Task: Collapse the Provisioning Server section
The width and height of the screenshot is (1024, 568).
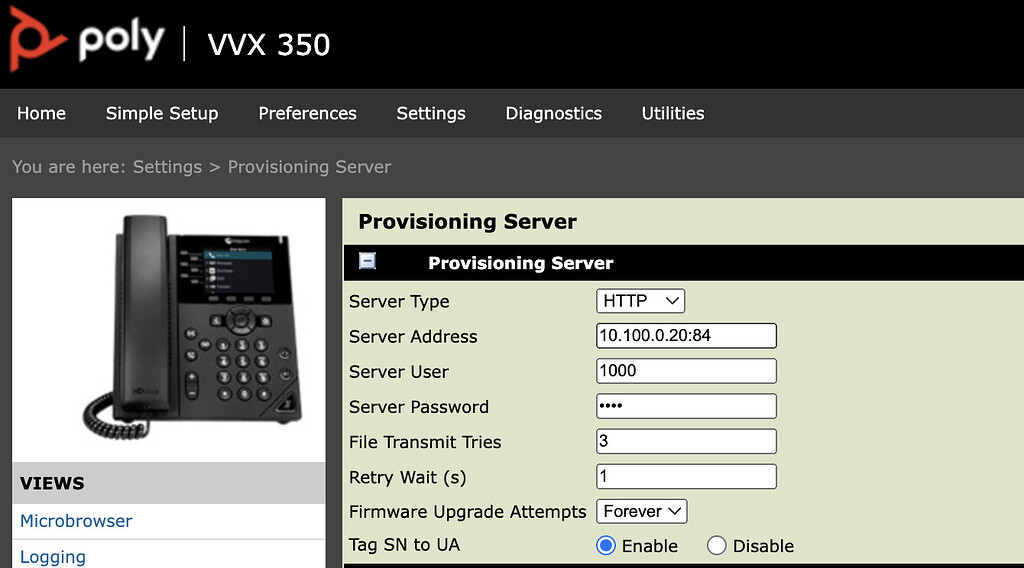Action: [x=367, y=262]
